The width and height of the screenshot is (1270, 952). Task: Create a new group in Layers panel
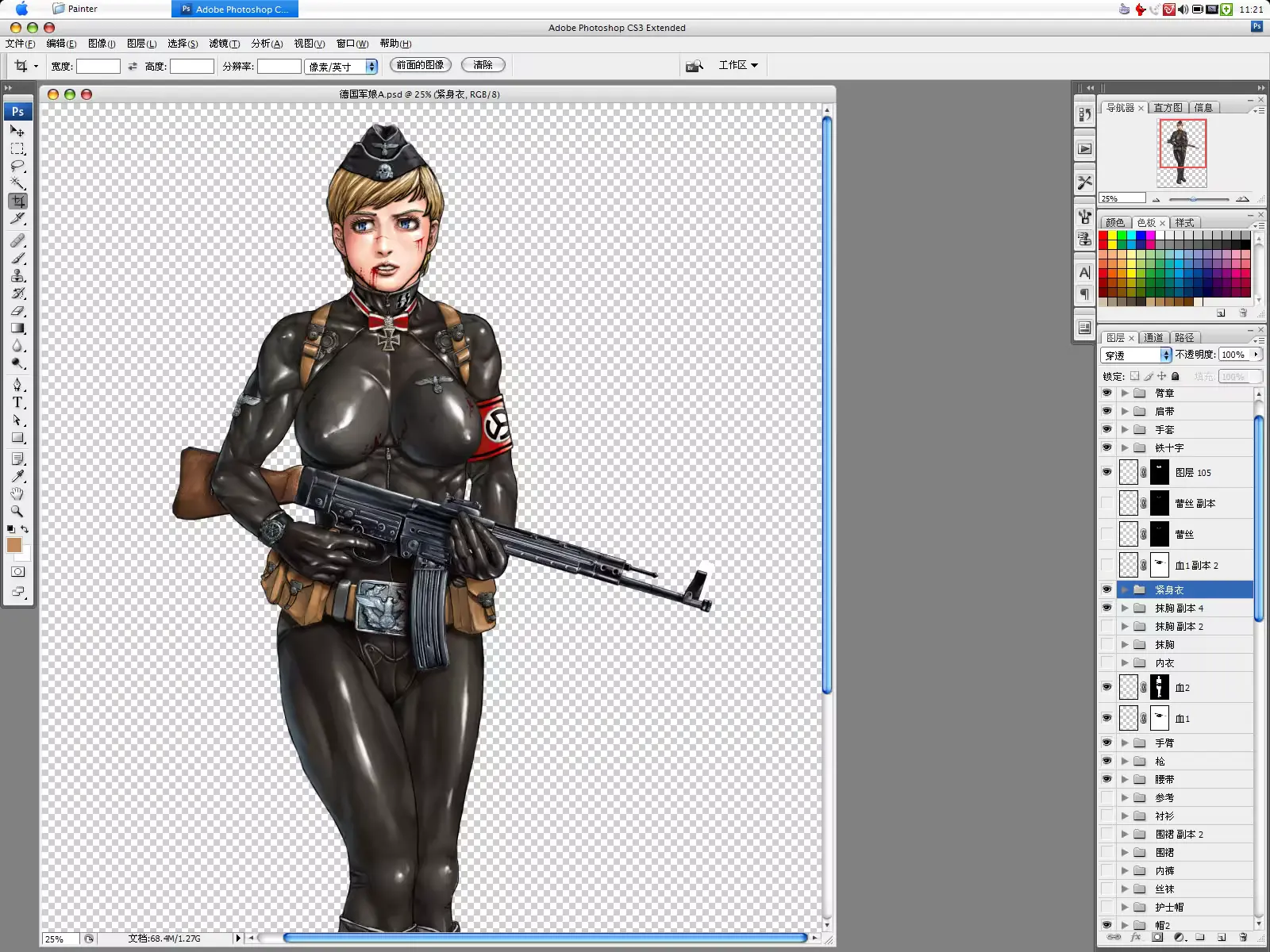point(1200,937)
